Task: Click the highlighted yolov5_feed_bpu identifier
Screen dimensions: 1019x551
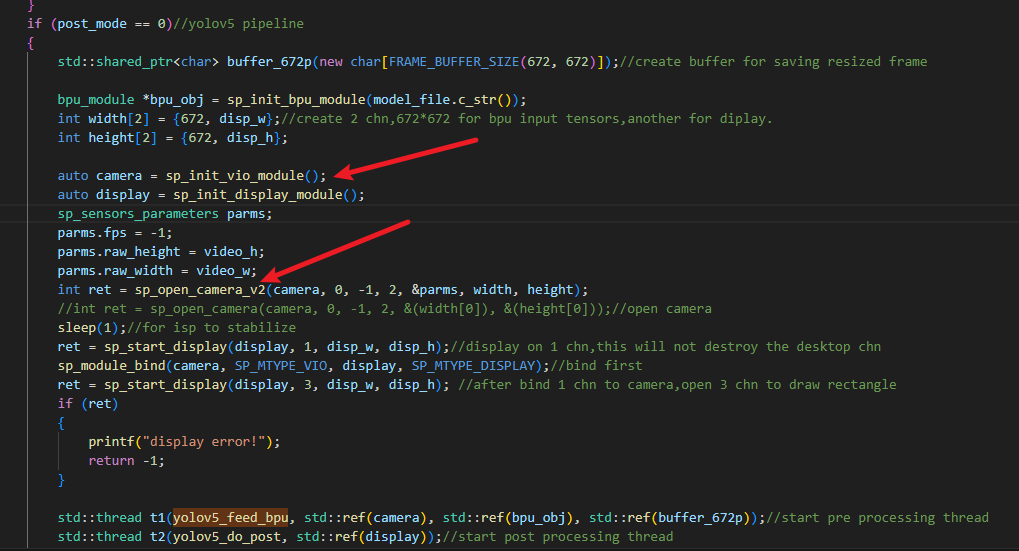Action: pos(231,518)
